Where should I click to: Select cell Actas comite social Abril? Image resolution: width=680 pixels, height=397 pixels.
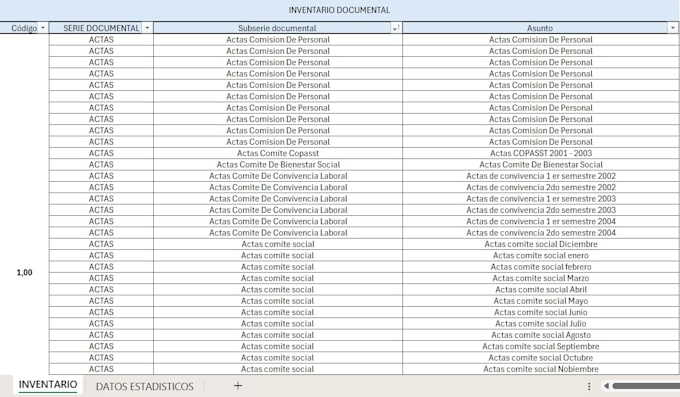pyautogui.click(x=541, y=289)
